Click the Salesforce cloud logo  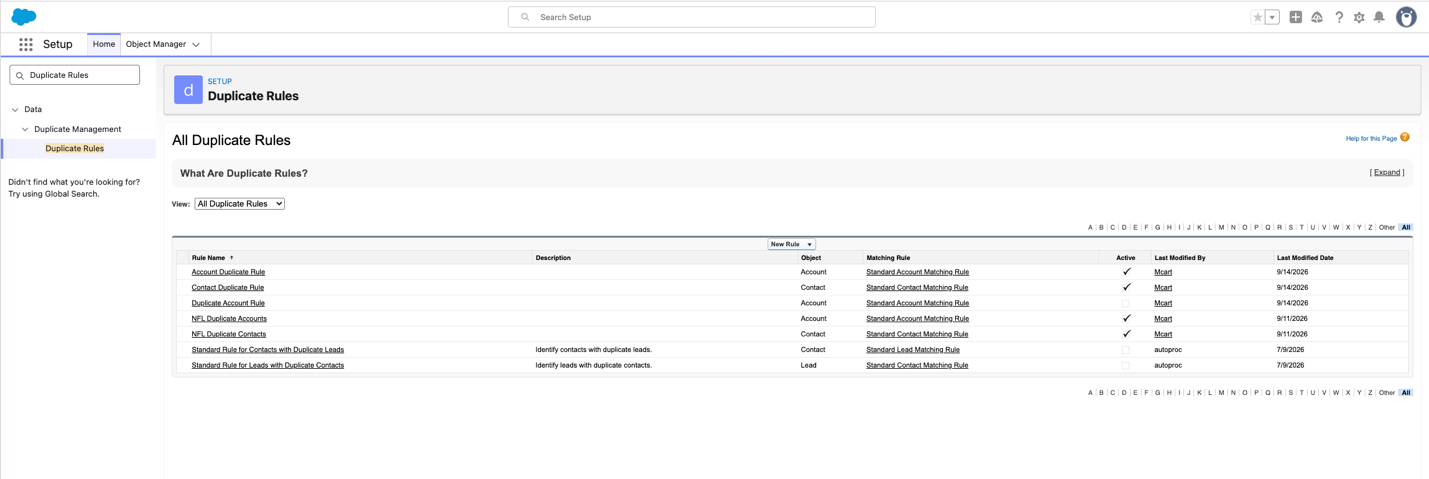23,16
